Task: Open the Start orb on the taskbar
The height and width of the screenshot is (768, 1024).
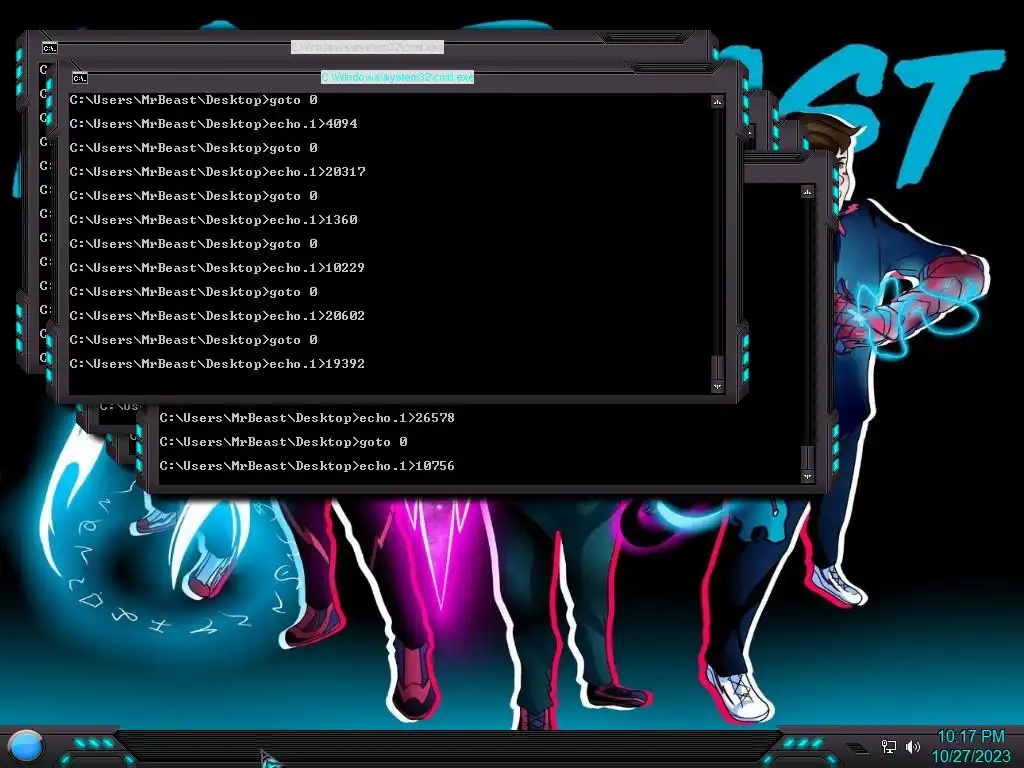Action: click(26, 746)
